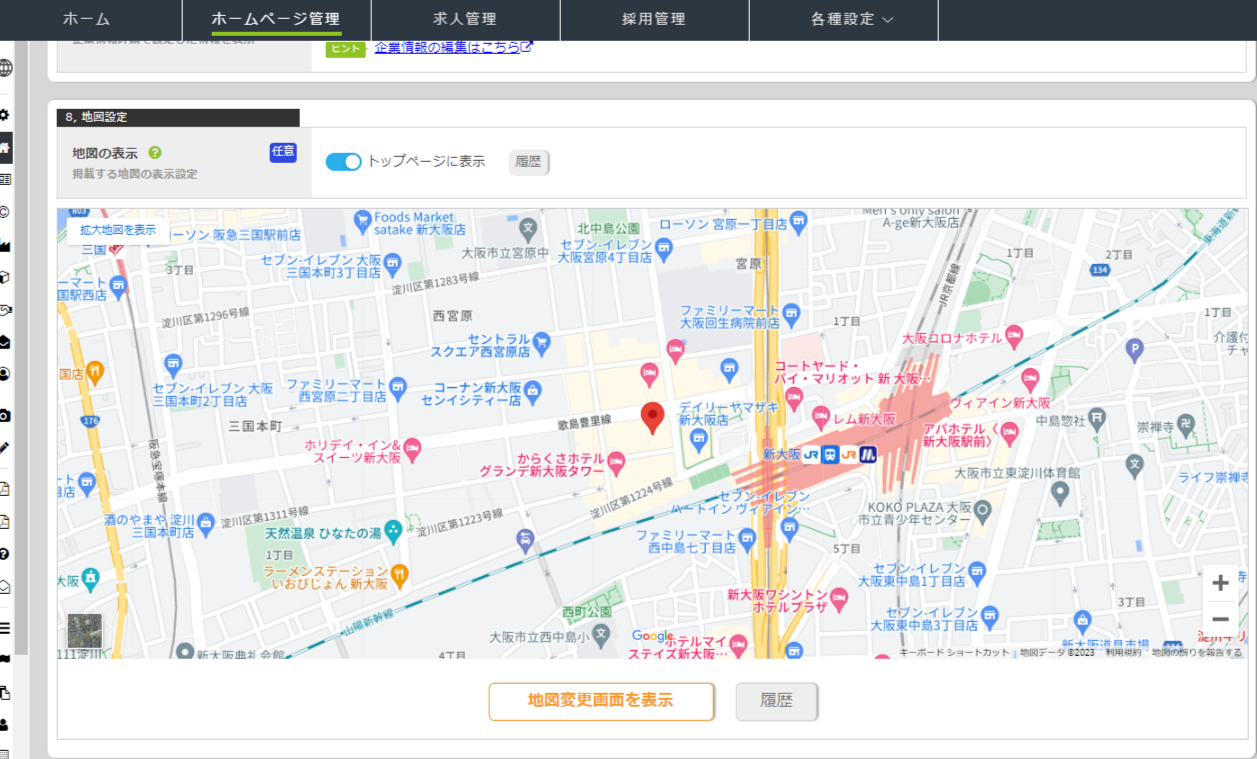The image size is (1257, 759).
Task: Click the 任意 badge
Action: pos(283,152)
